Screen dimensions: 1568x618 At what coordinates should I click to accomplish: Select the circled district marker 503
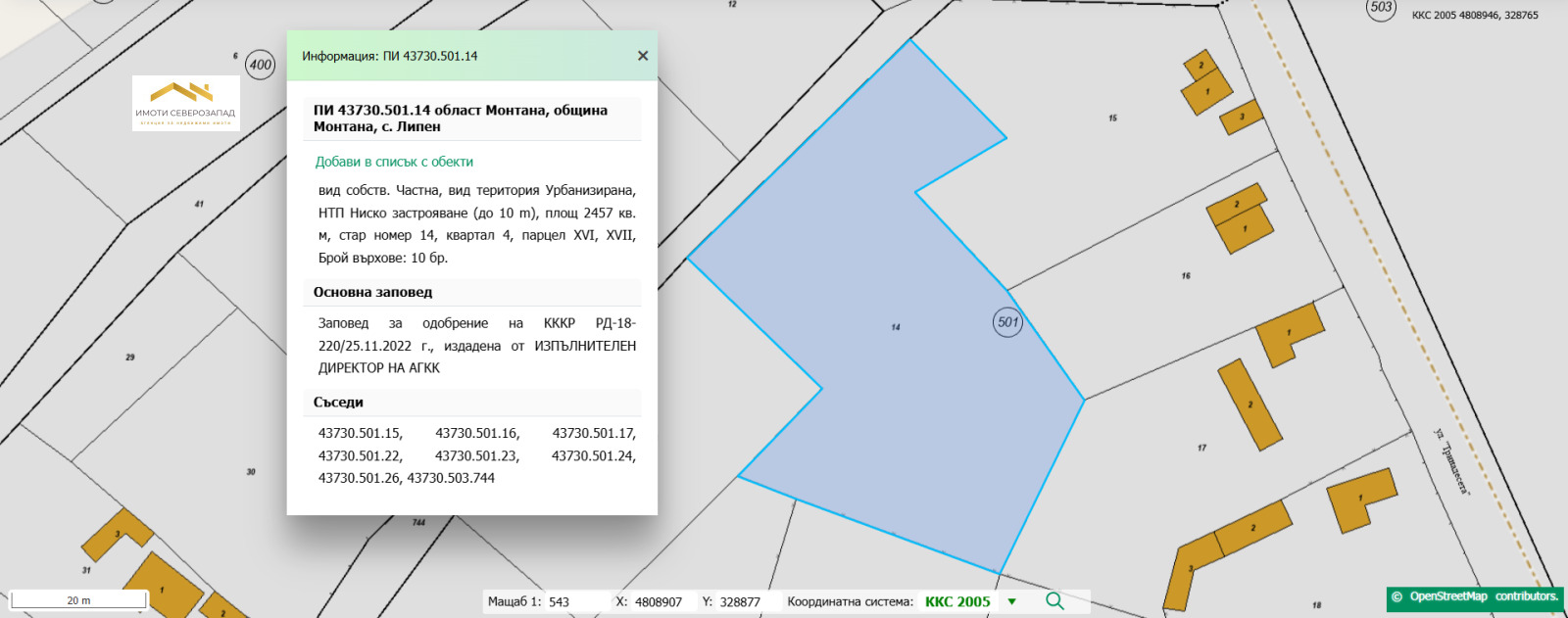pos(1381,8)
